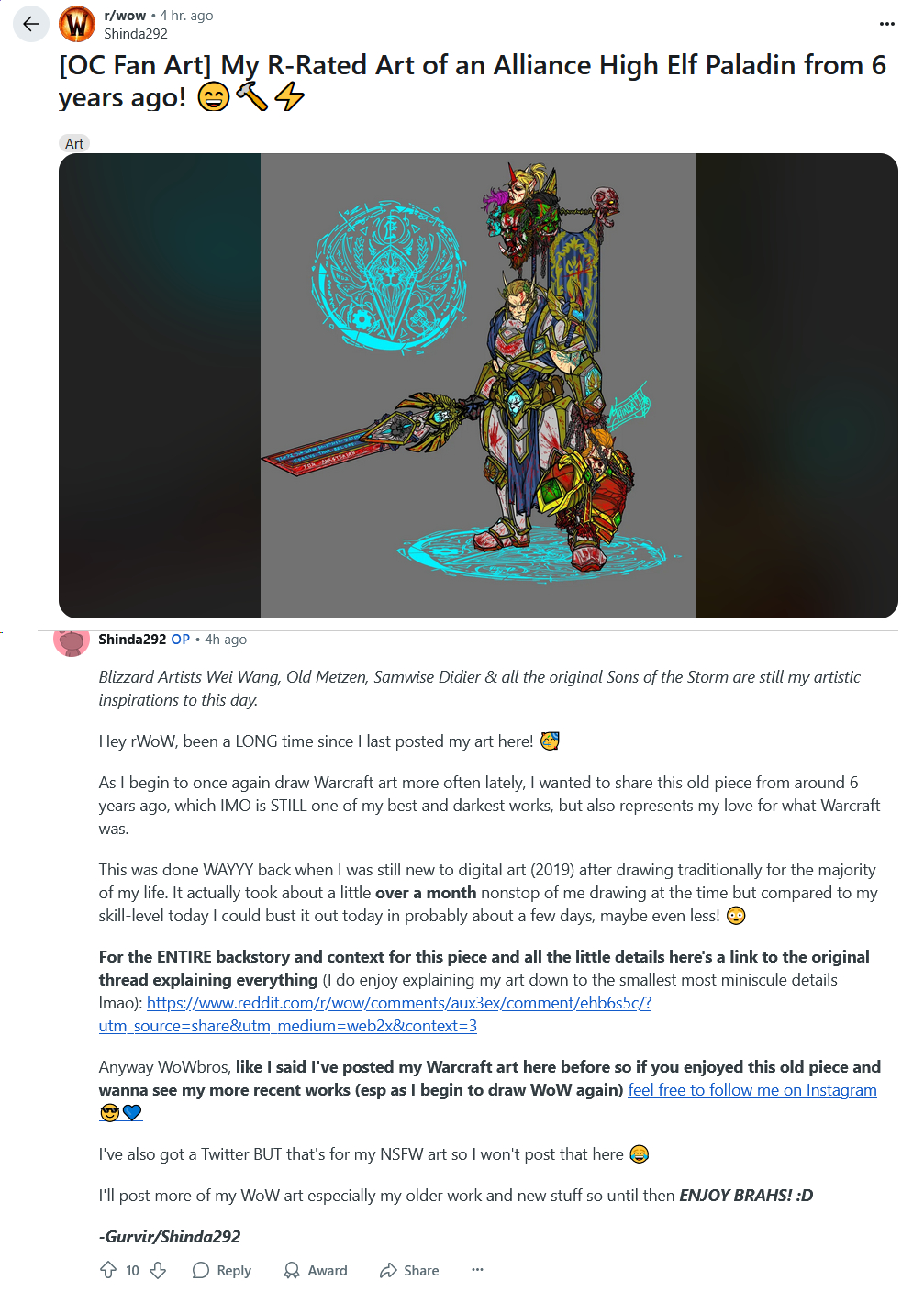This screenshot has width=924, height=1314.
Task: Open the follow me on Instagram link
Action: pos(752,1090)
